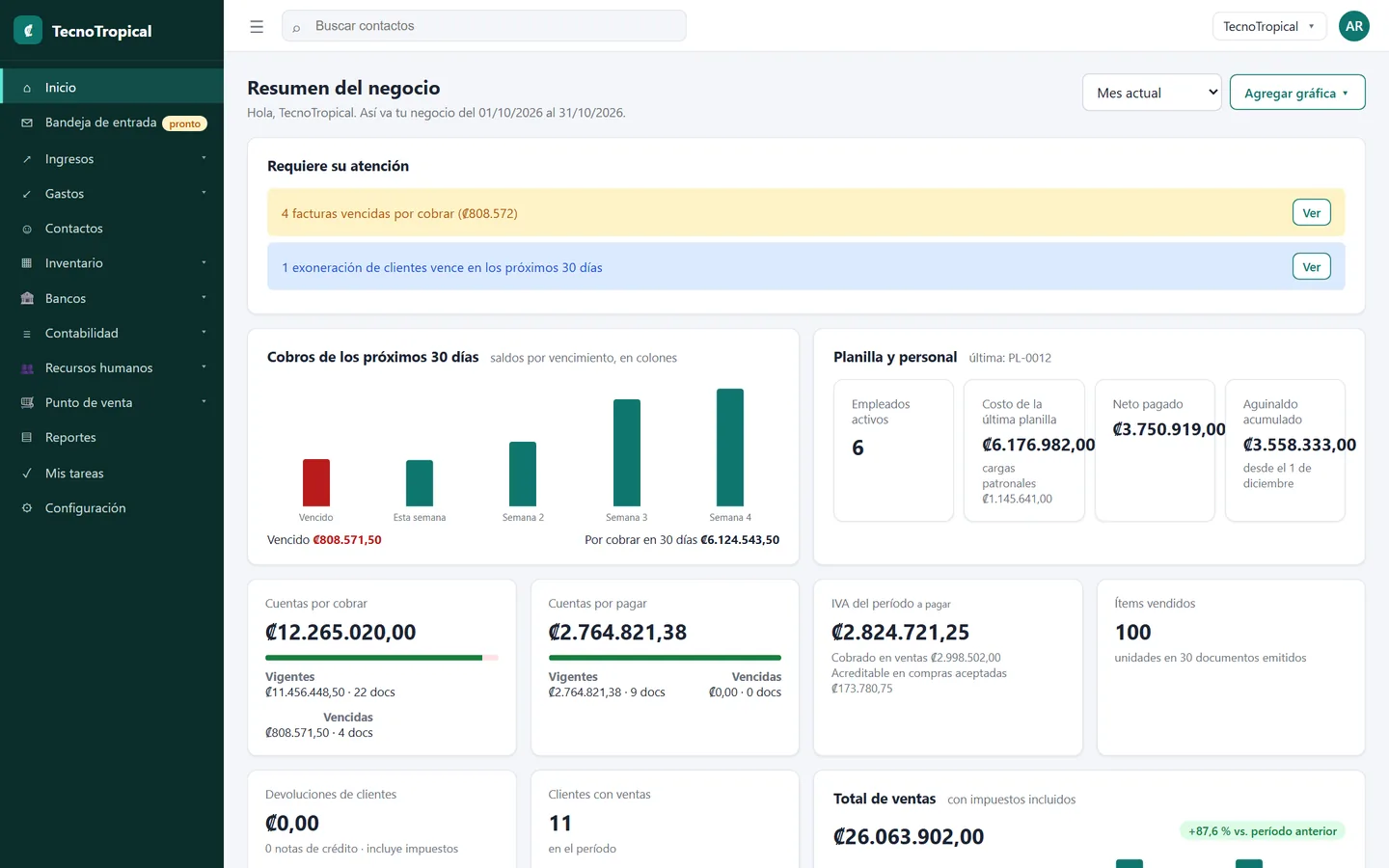Open Bandeja de entrada menu entry
This screenshot has height=868, width=1389.
112,122
